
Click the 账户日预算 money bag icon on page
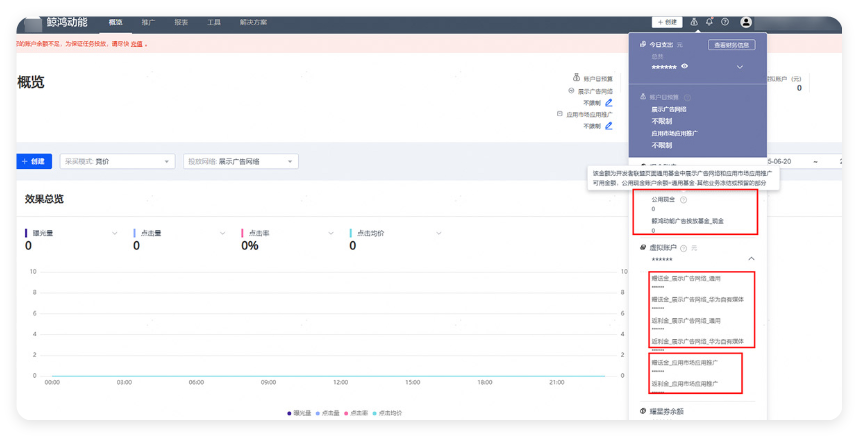(576, 78)
